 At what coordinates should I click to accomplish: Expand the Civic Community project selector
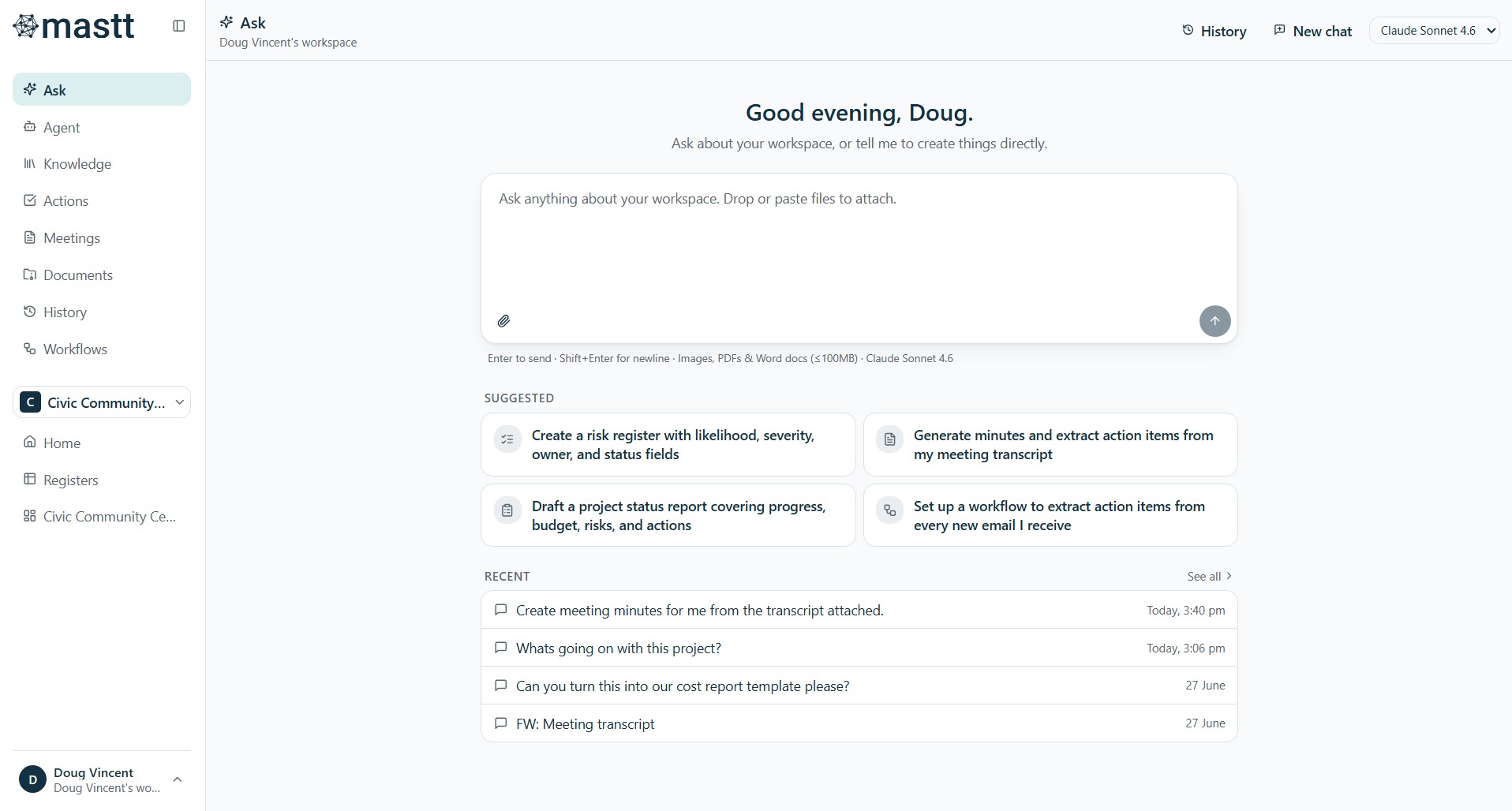click(102, 402)
